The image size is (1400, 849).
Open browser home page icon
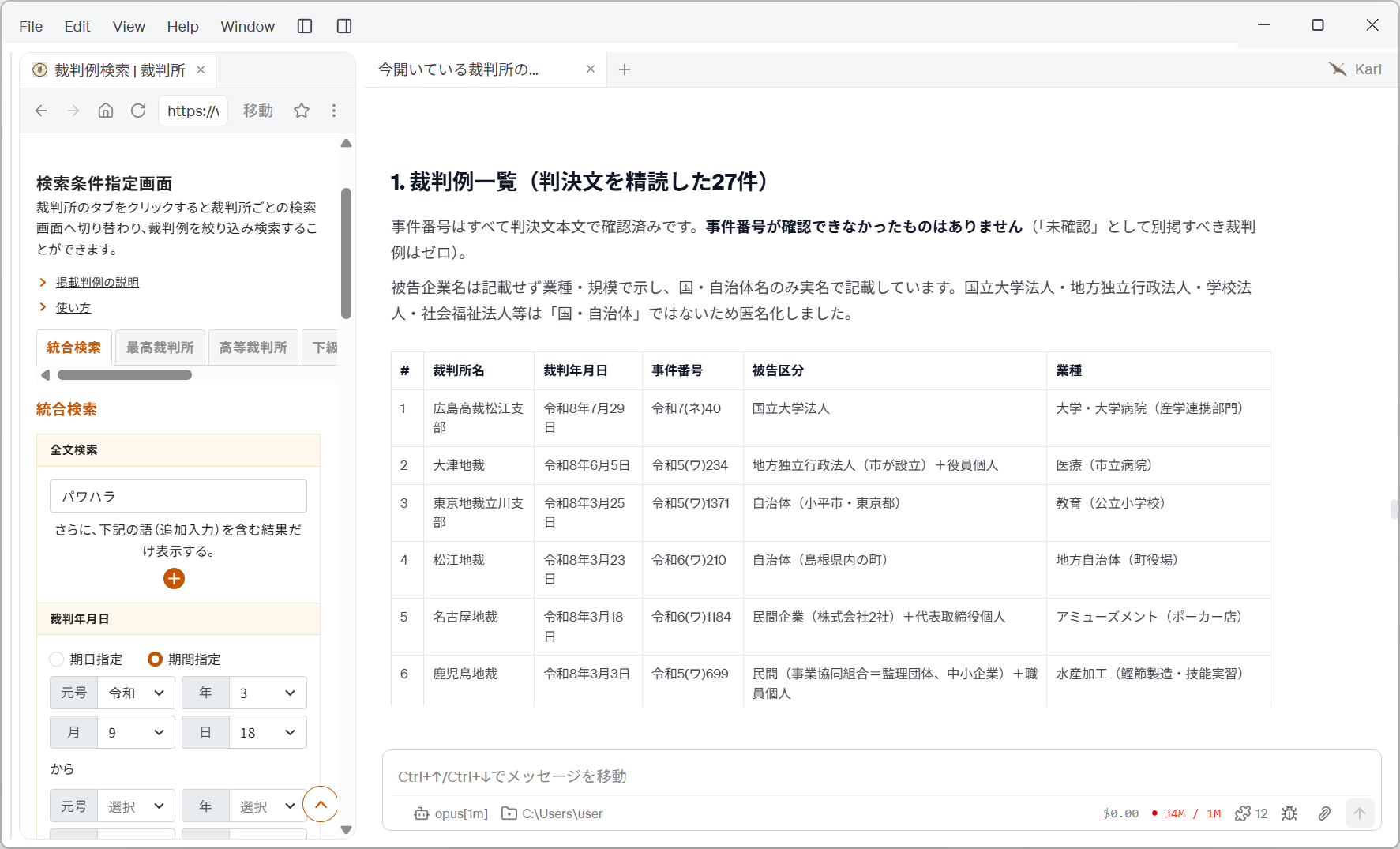coord(106,111)
